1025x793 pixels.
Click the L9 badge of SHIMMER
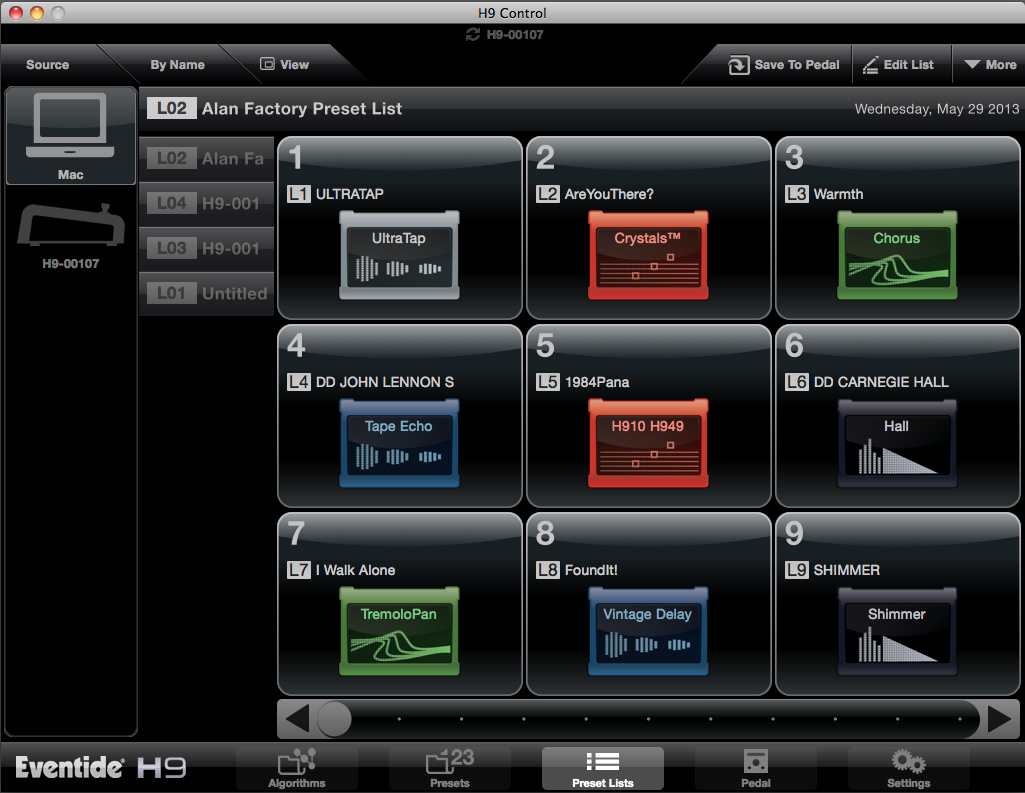click(797, 570)
